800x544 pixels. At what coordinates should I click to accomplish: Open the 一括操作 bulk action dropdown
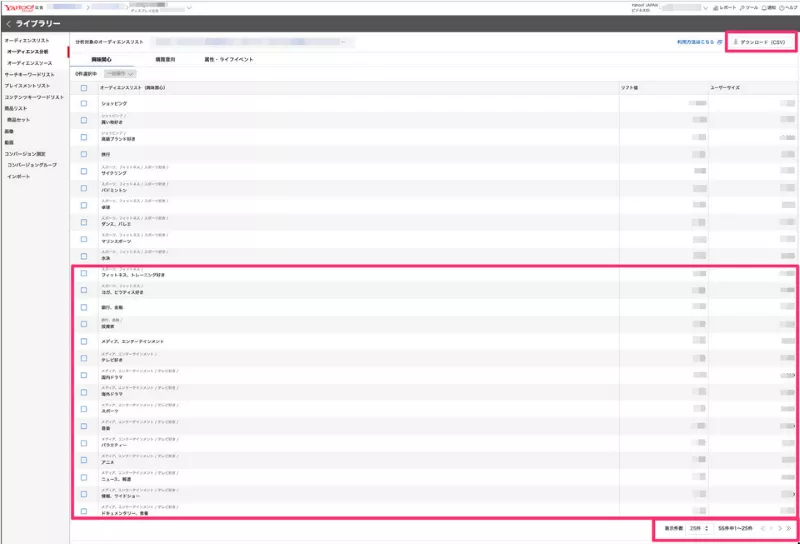pyautogui.click(x=119, y=73)
